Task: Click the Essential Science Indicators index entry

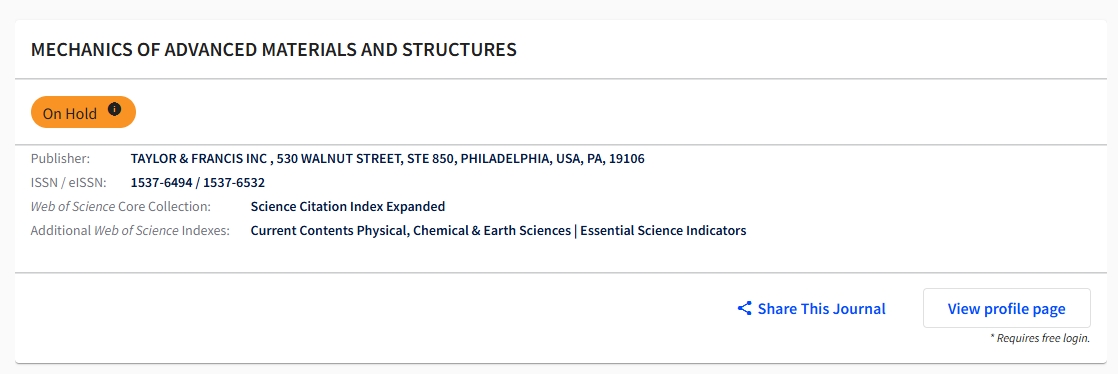Action: tap(663, 231)
